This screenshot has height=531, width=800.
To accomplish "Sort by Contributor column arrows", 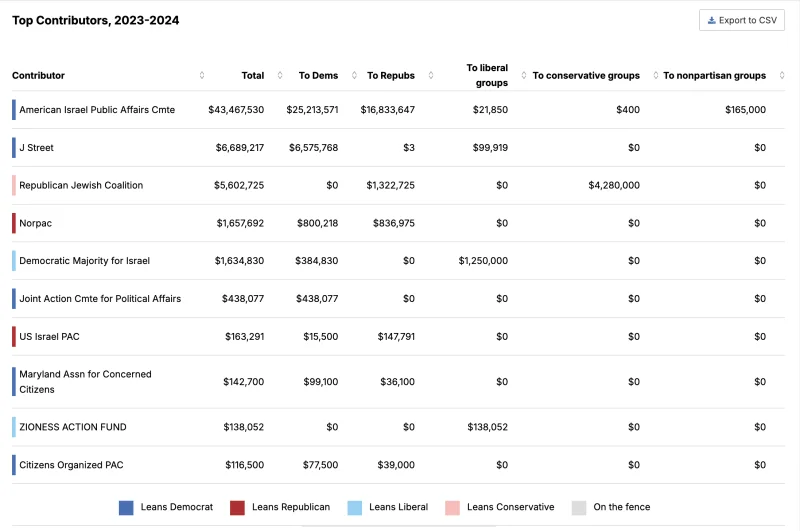I will point(202,75).
